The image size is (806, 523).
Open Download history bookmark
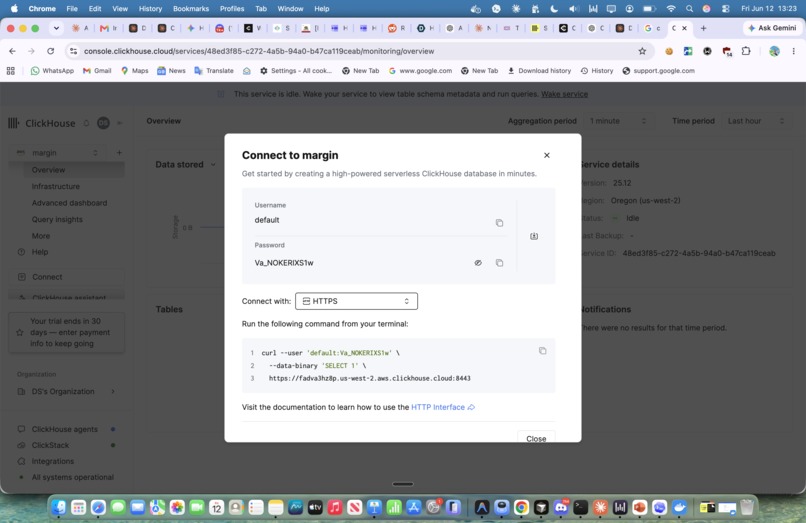[x=539, y=71]
